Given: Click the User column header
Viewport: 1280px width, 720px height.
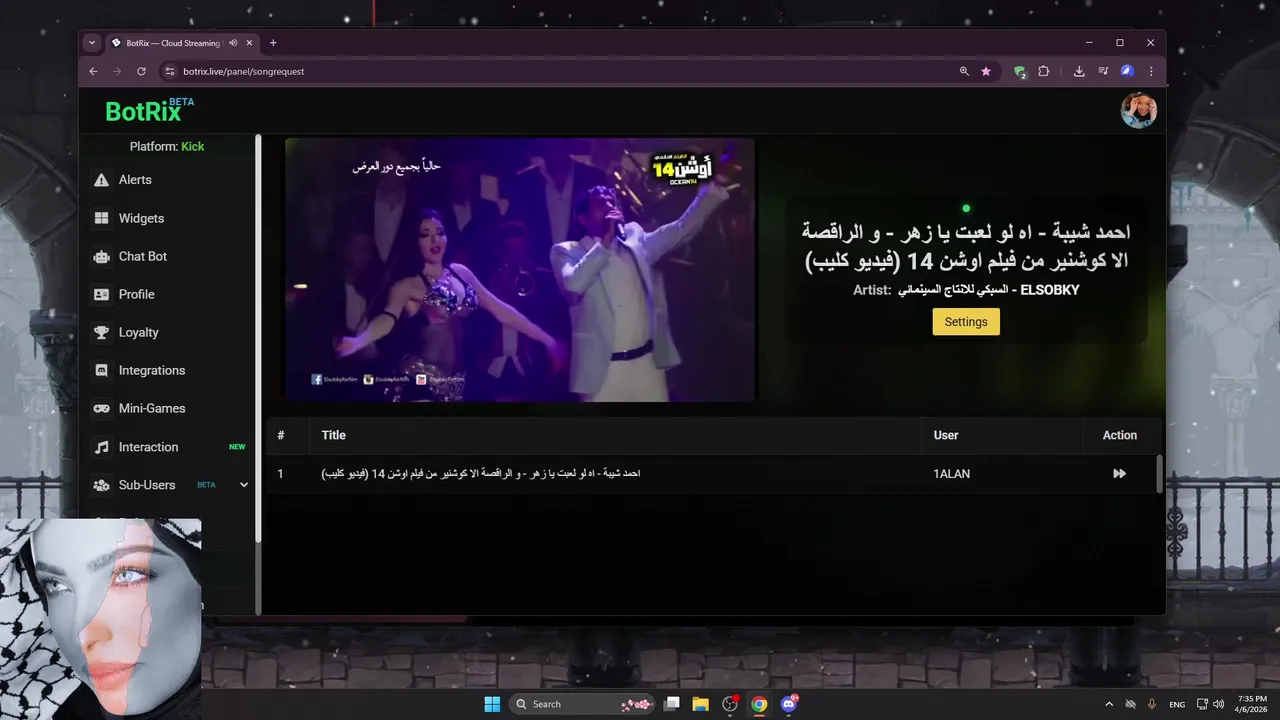Looking at the screenshot, I should [x=946, y=435].
